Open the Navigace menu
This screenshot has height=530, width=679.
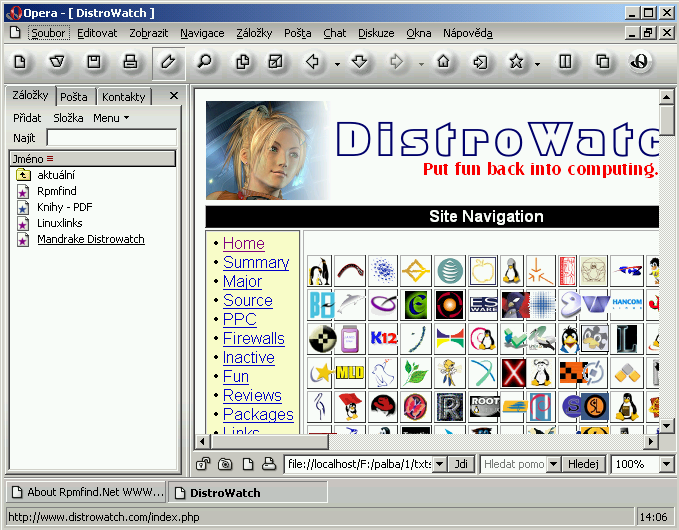click(202, 33)
